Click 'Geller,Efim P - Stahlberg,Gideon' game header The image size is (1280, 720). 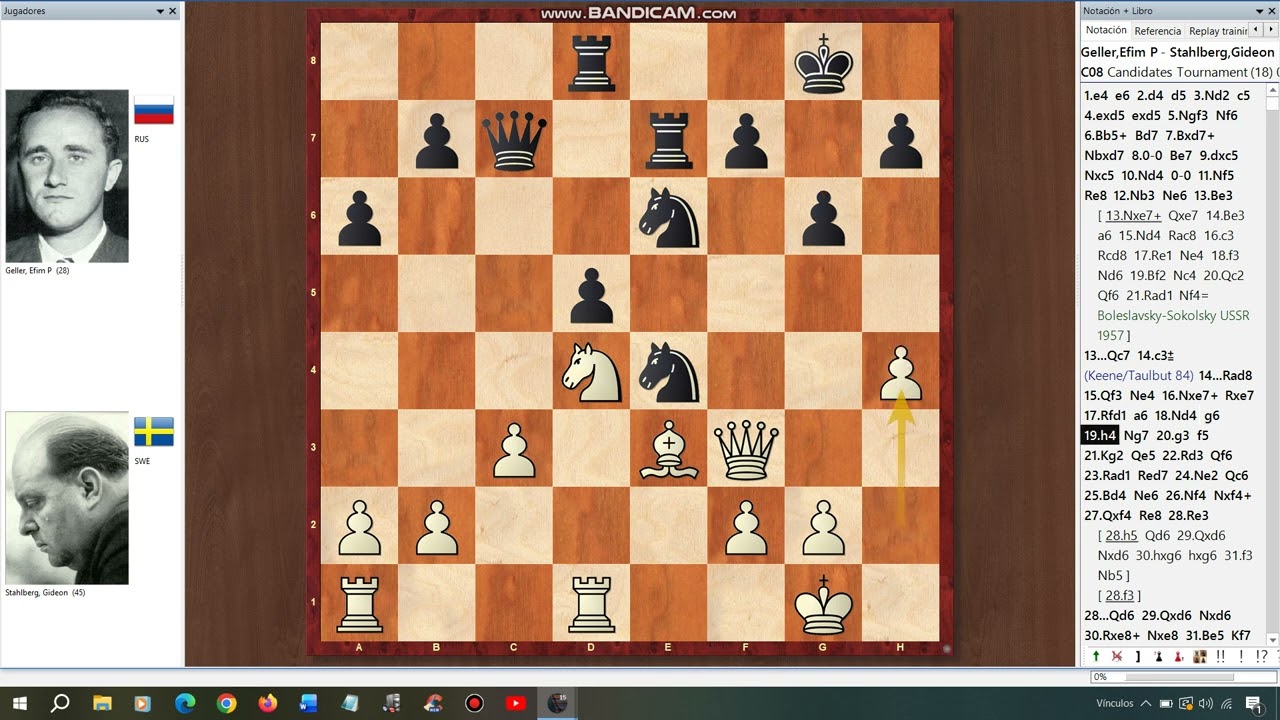point(1178,52)
